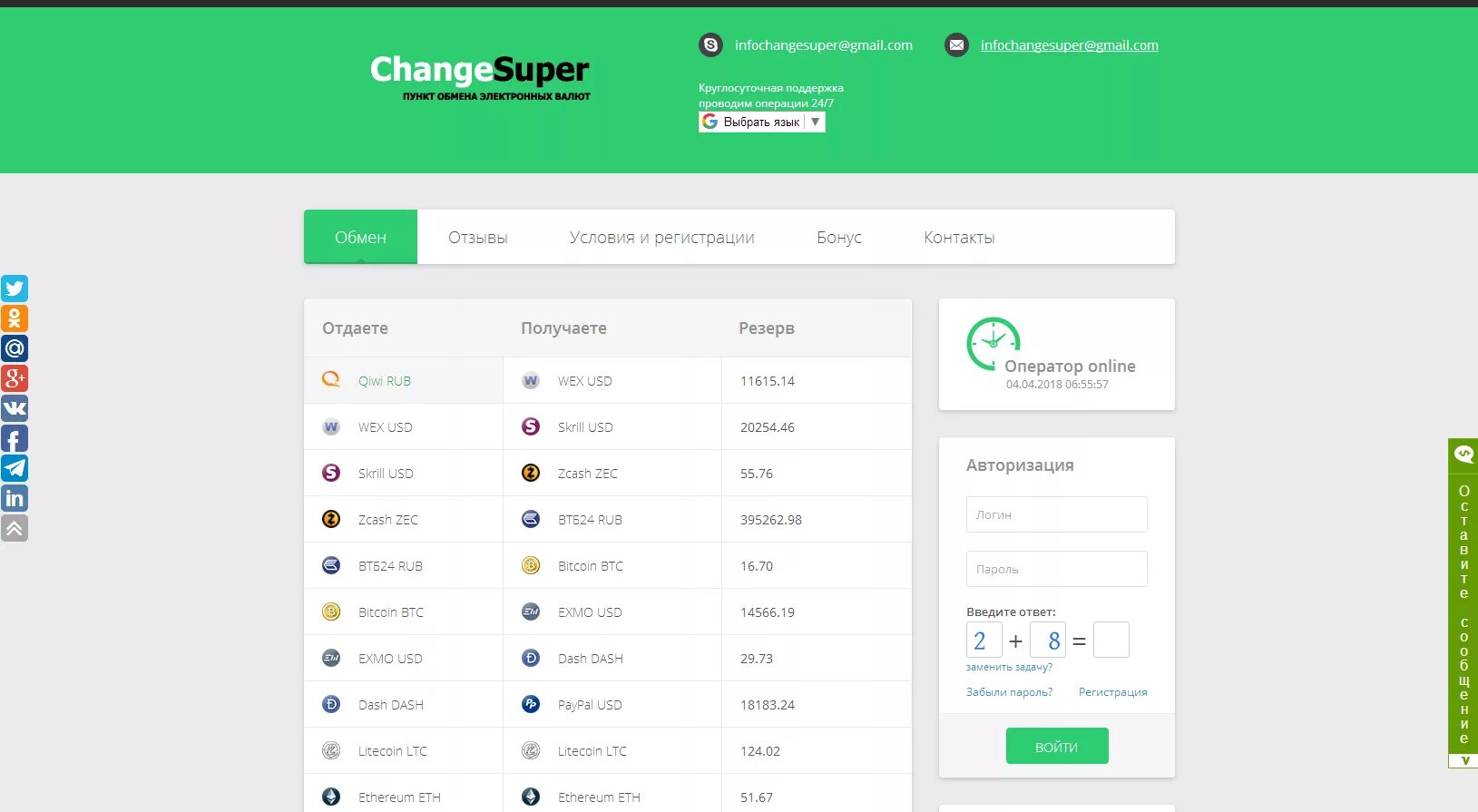Click the Забыли пароль? link
Image resolution: width=1478 pixels, height=812 pixels.
pos(1009,692)
